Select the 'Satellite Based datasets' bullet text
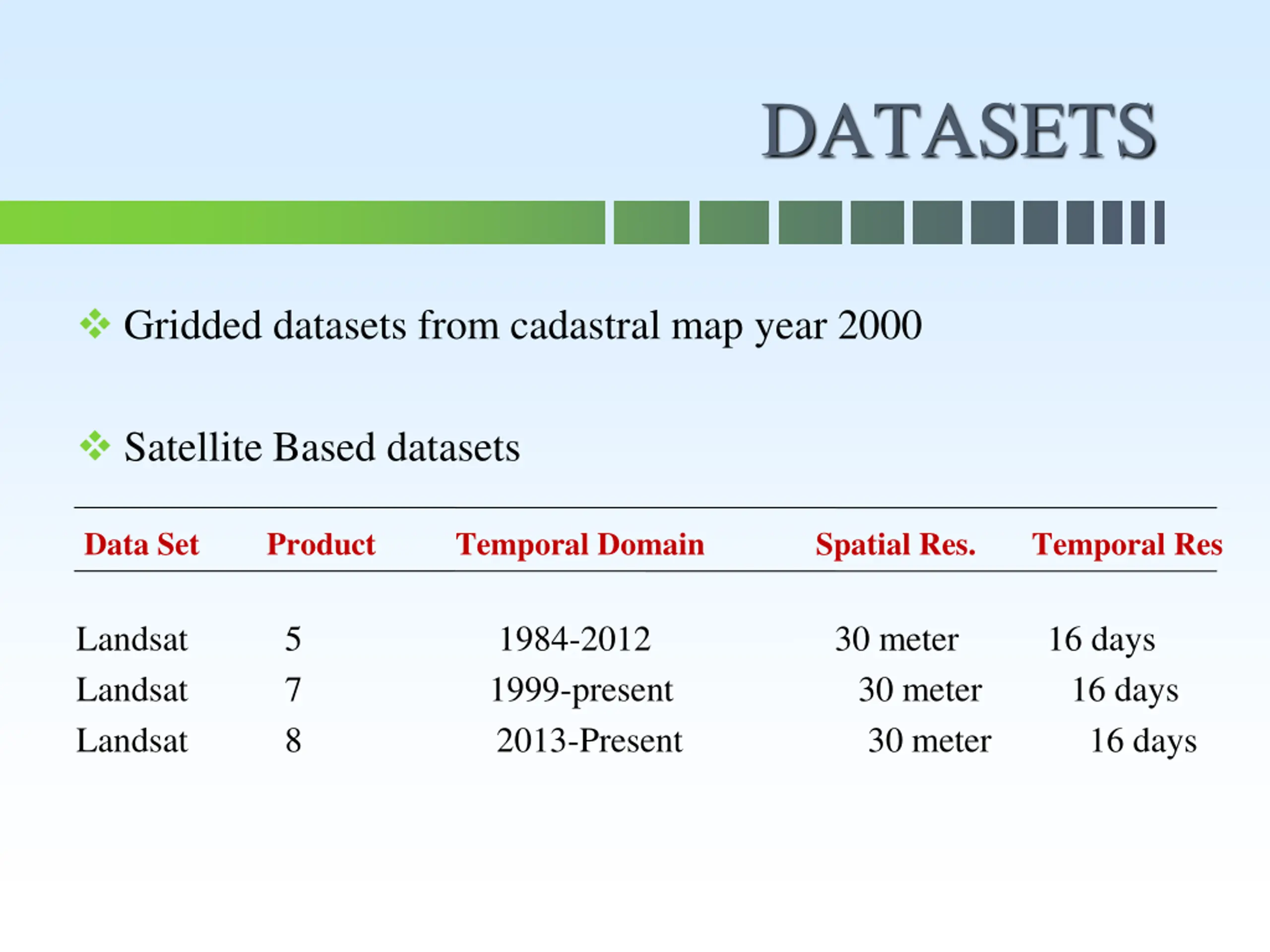1270x952 pixels. (x=322, y=447)
